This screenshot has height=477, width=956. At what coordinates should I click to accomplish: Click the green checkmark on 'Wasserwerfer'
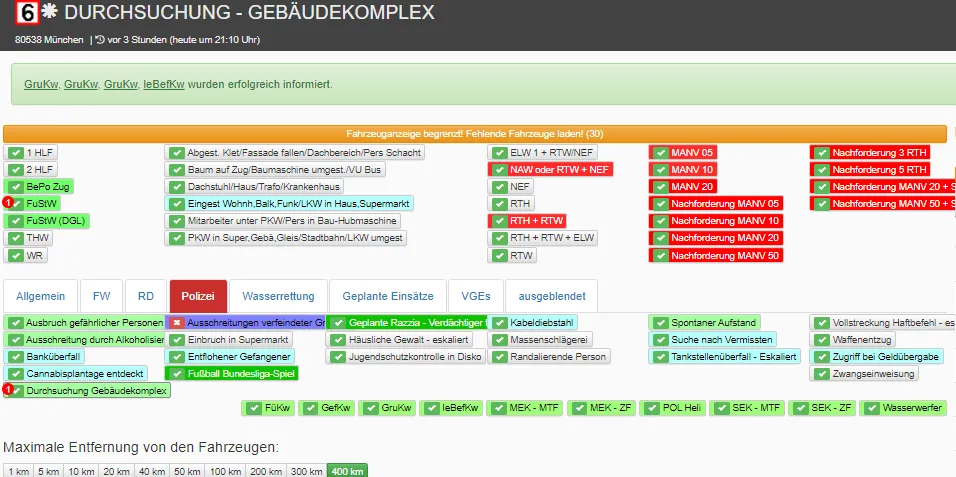pos(872,408)
